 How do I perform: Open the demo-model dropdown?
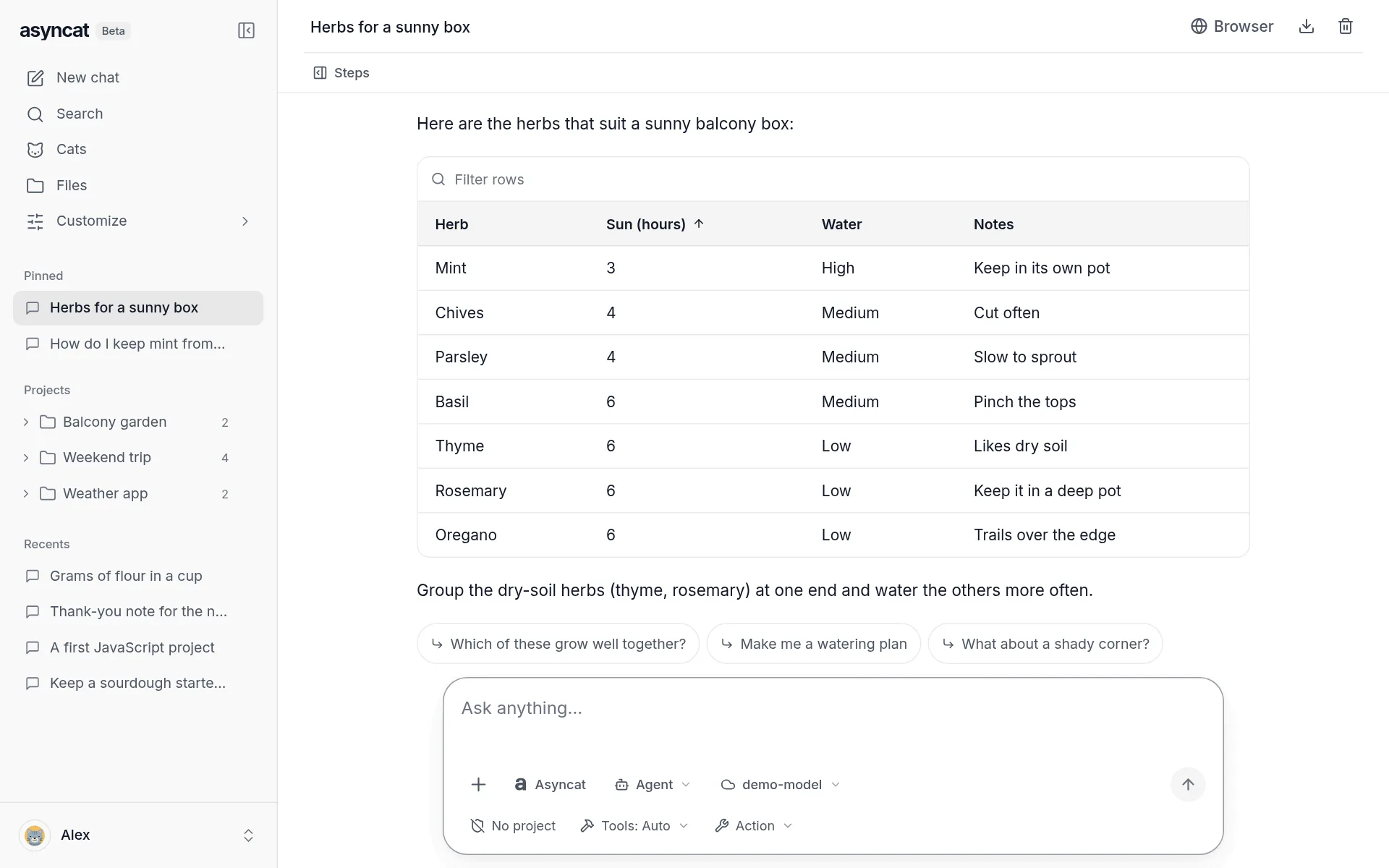point(780,785)
